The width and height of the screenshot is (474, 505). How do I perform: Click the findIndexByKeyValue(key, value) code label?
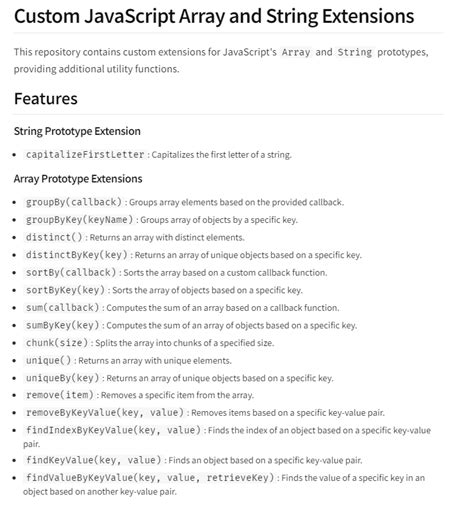[113, 431]
